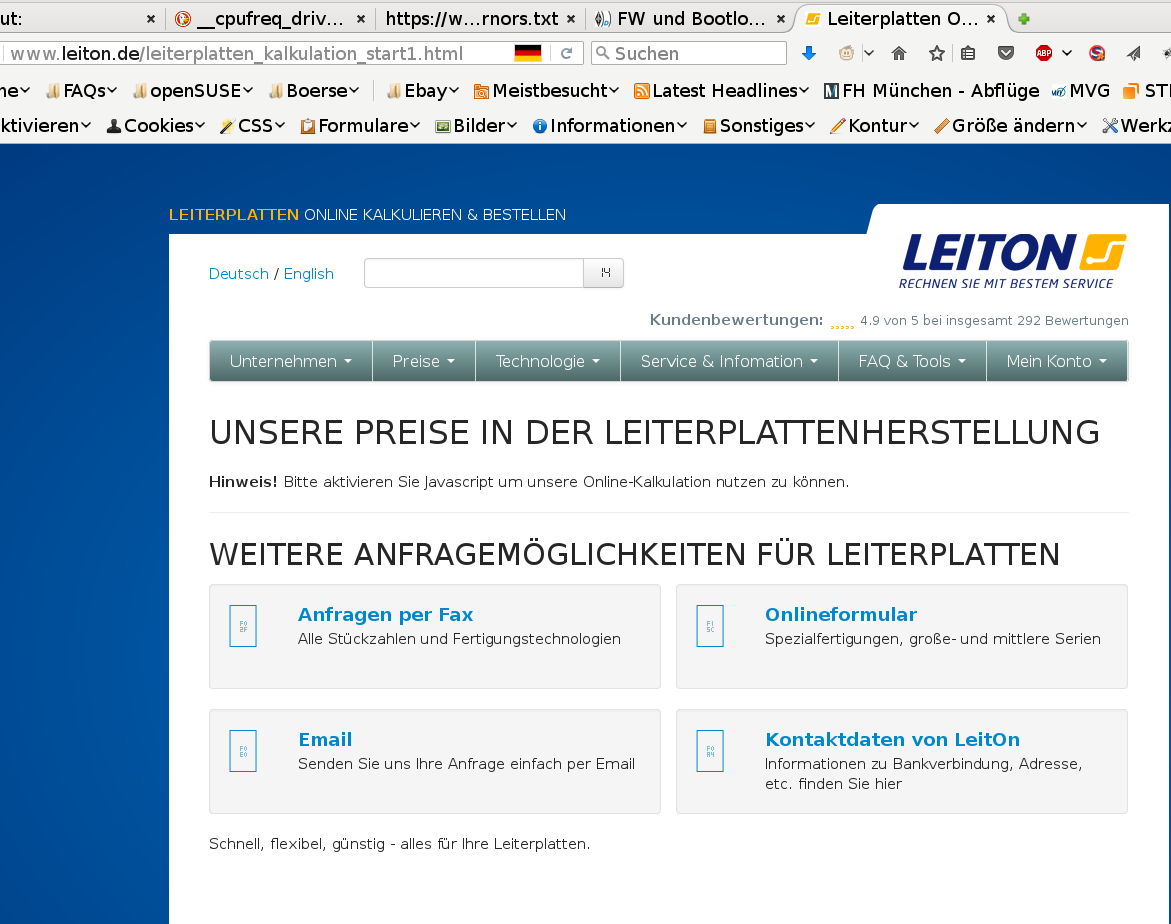Open a new tab with the plus icon
This screenshot has width=1171, height=924.
click(1024, 19)
